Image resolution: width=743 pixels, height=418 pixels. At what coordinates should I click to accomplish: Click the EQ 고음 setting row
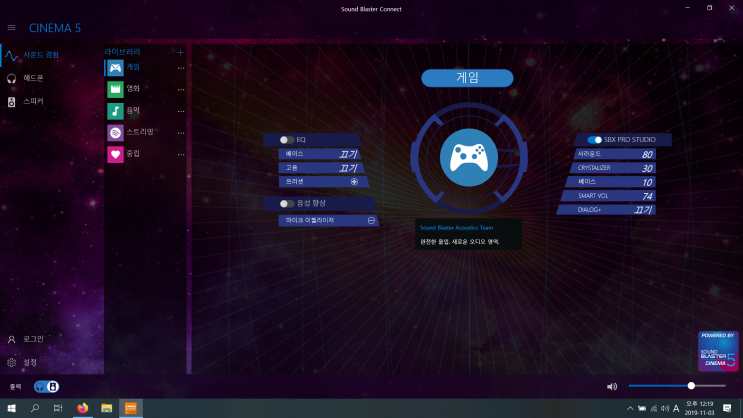pyautogui.click(x=322, y=168)
